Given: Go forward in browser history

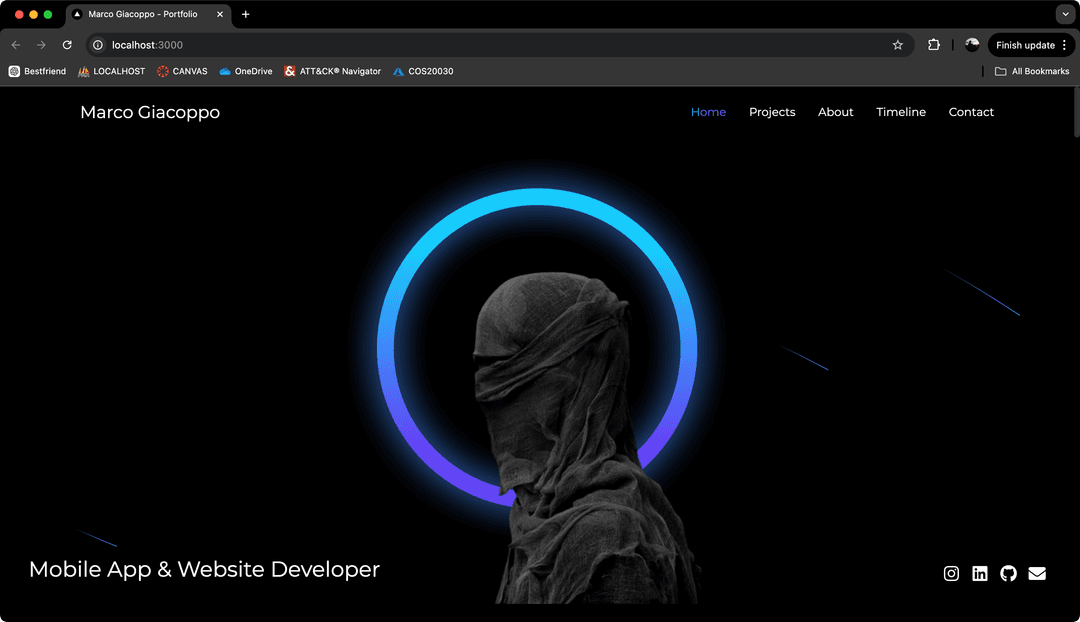Looking at the screenshot, I should click(x=41, y=45).
